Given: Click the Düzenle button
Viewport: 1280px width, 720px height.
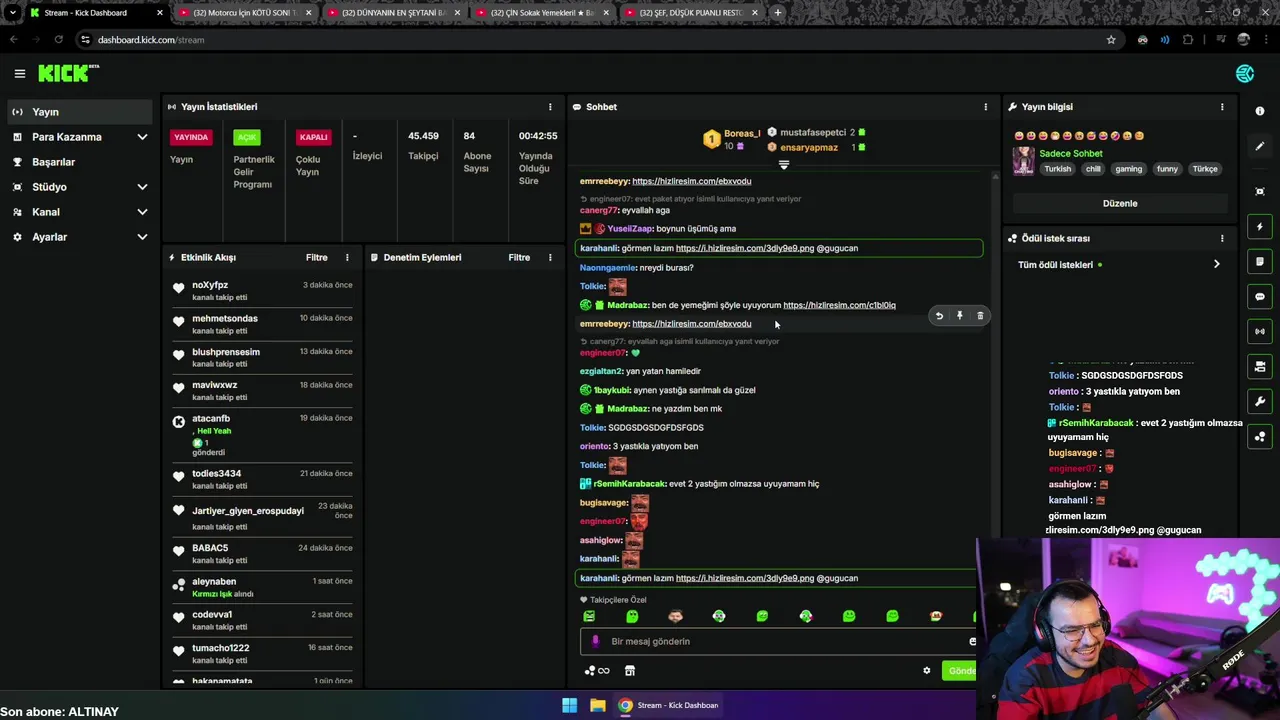Looking at the screenshot, I should click(x=1120, y=203).
